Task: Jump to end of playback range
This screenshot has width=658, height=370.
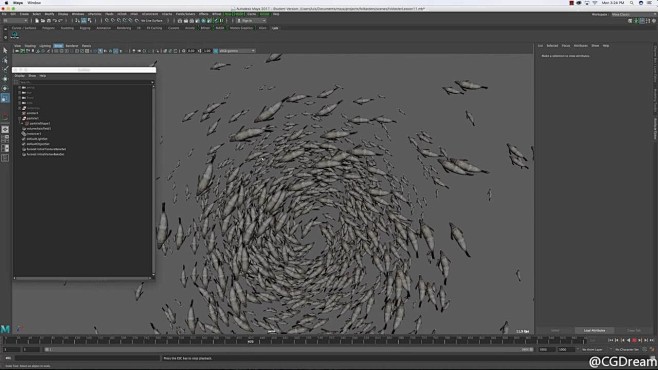Action: click(652, 341)
